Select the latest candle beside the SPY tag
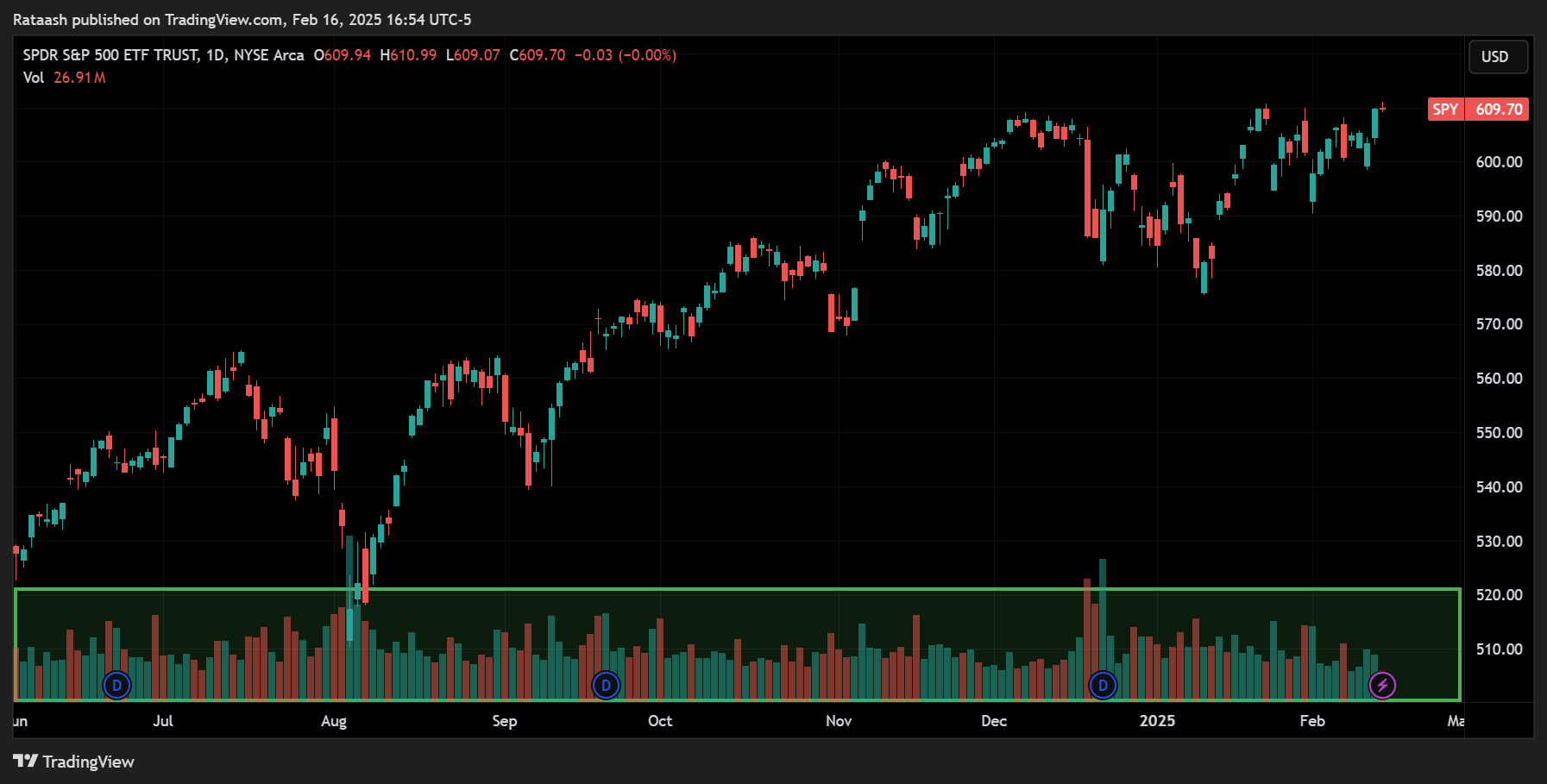 pos(1383,107)
